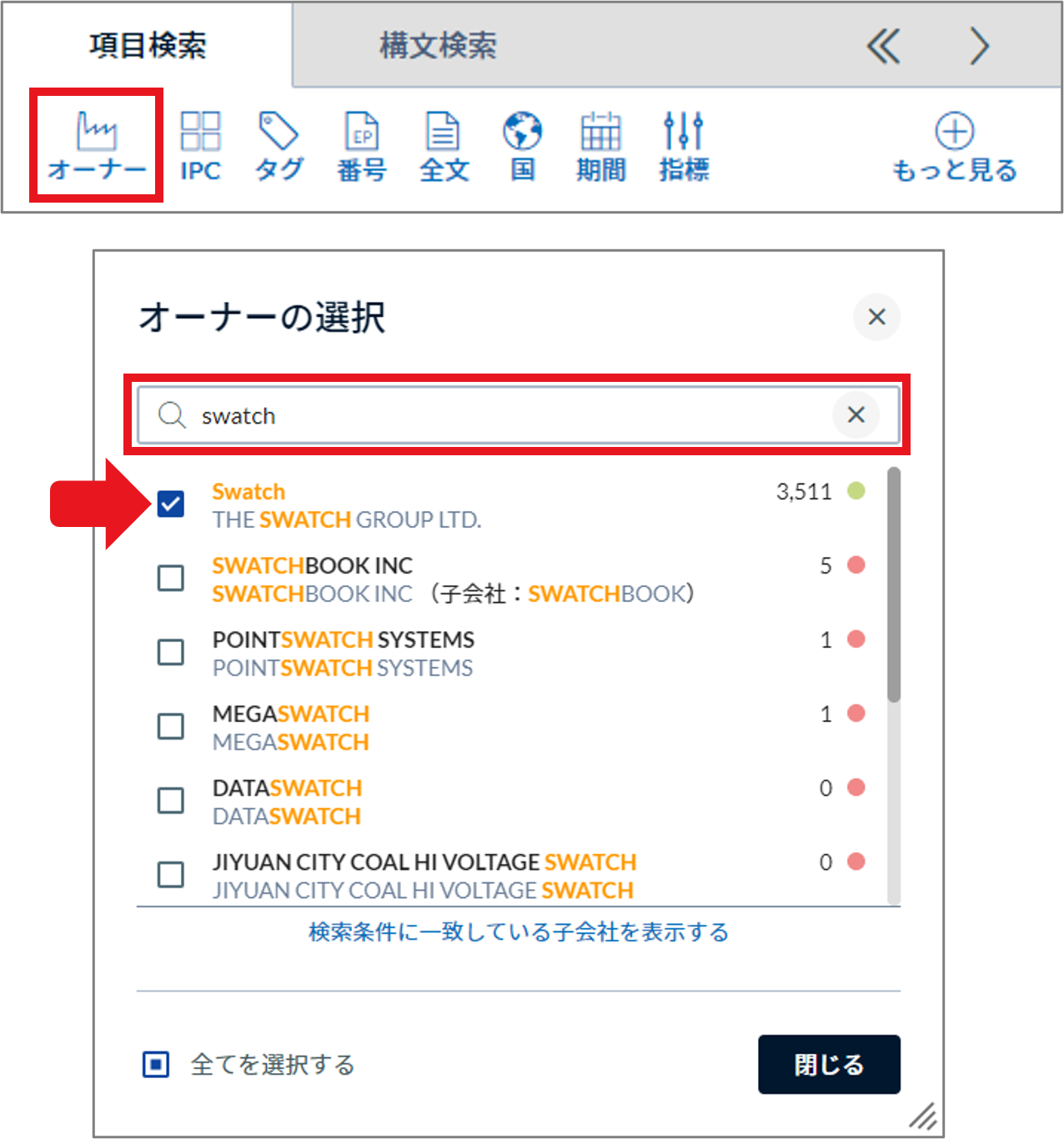The width and height of the screenshot is (1064, 1139).
Task: Click the DATASWATCH owner name
Action: [288, 788]
